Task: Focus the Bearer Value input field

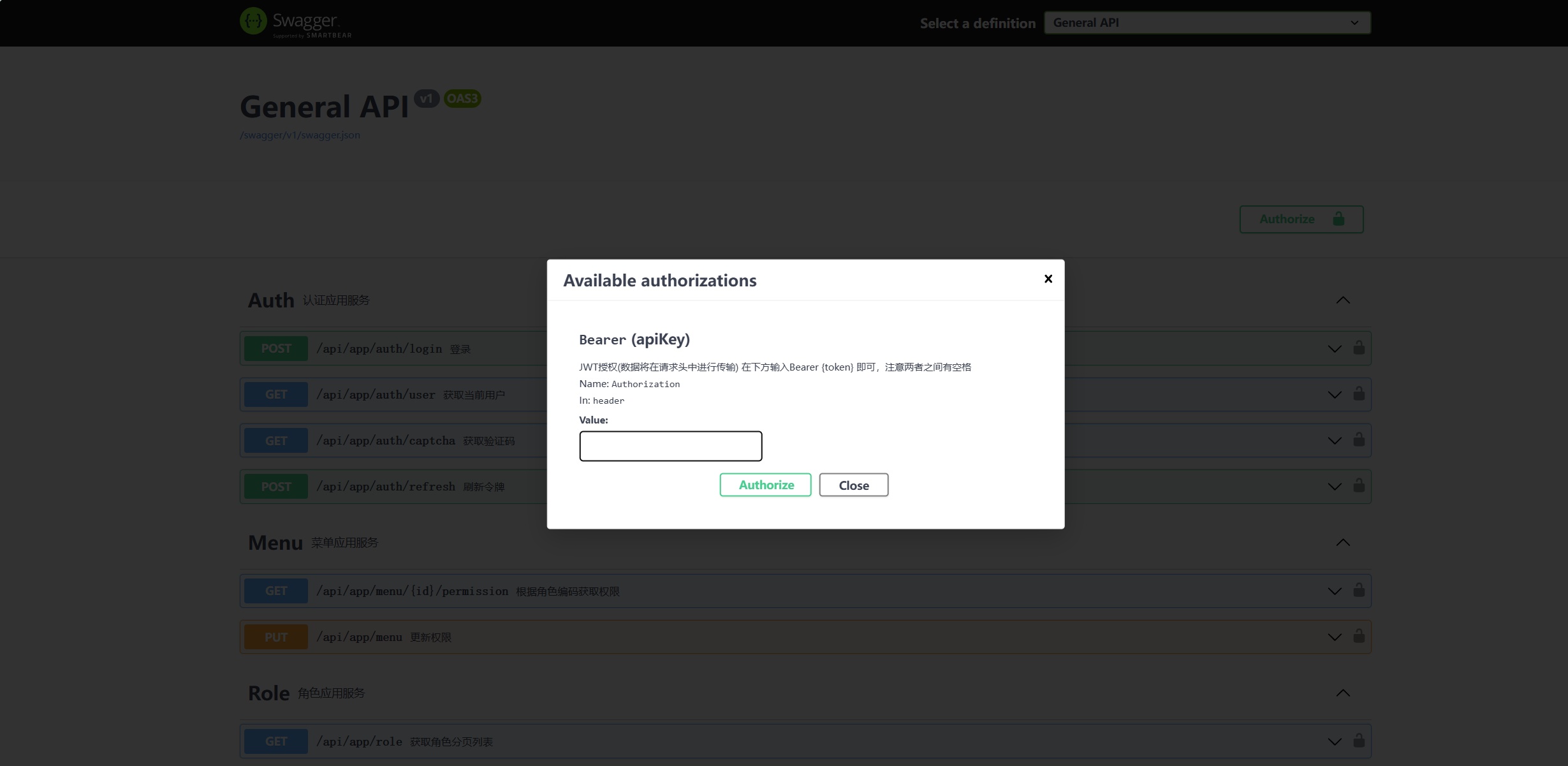Action: [x=670, y=446]
